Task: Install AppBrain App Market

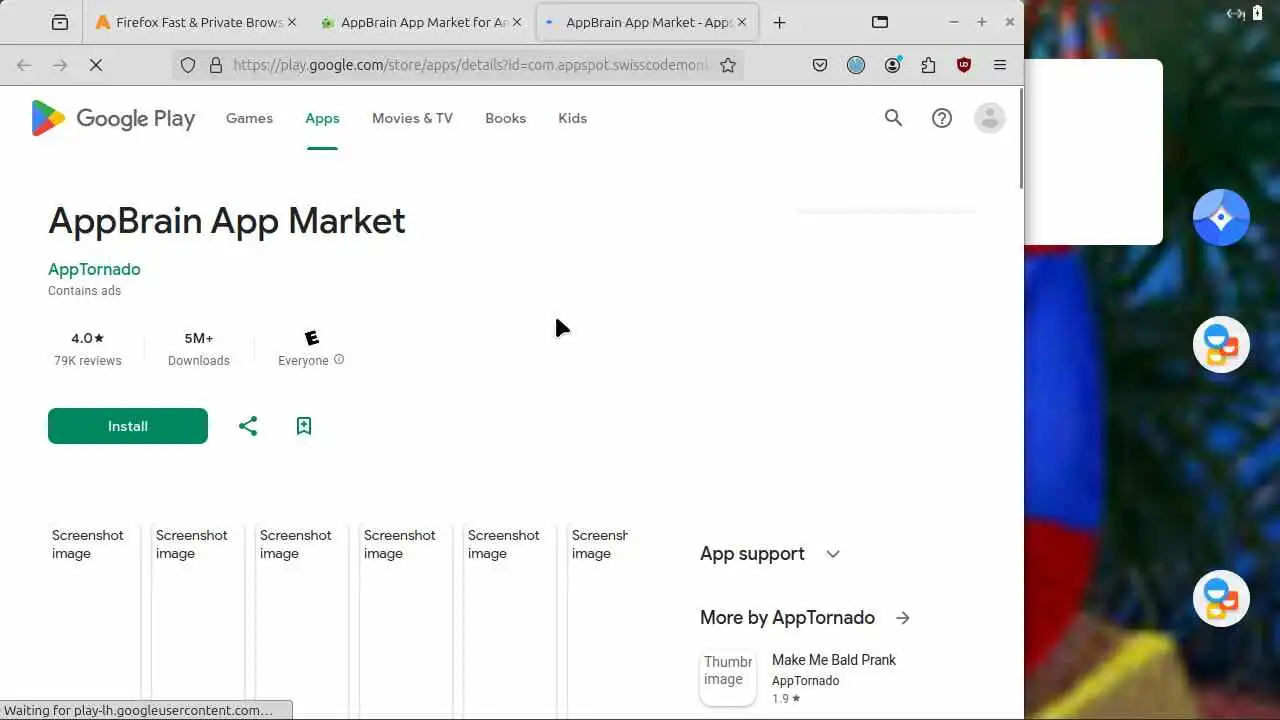Action: [x=128, y=426]
